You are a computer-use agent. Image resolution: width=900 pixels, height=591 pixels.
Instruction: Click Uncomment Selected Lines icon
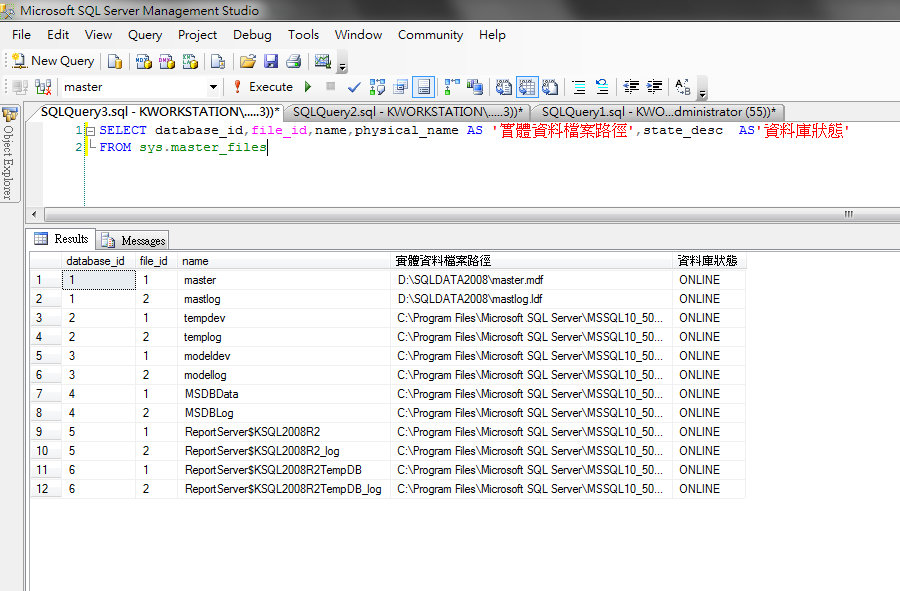tap(602, 87)
